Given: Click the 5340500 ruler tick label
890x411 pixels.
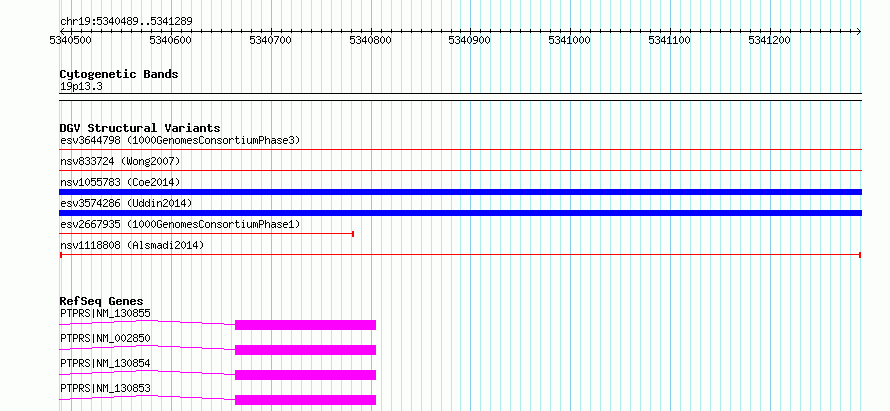Looking at the screenshot, I should (70, 40).
